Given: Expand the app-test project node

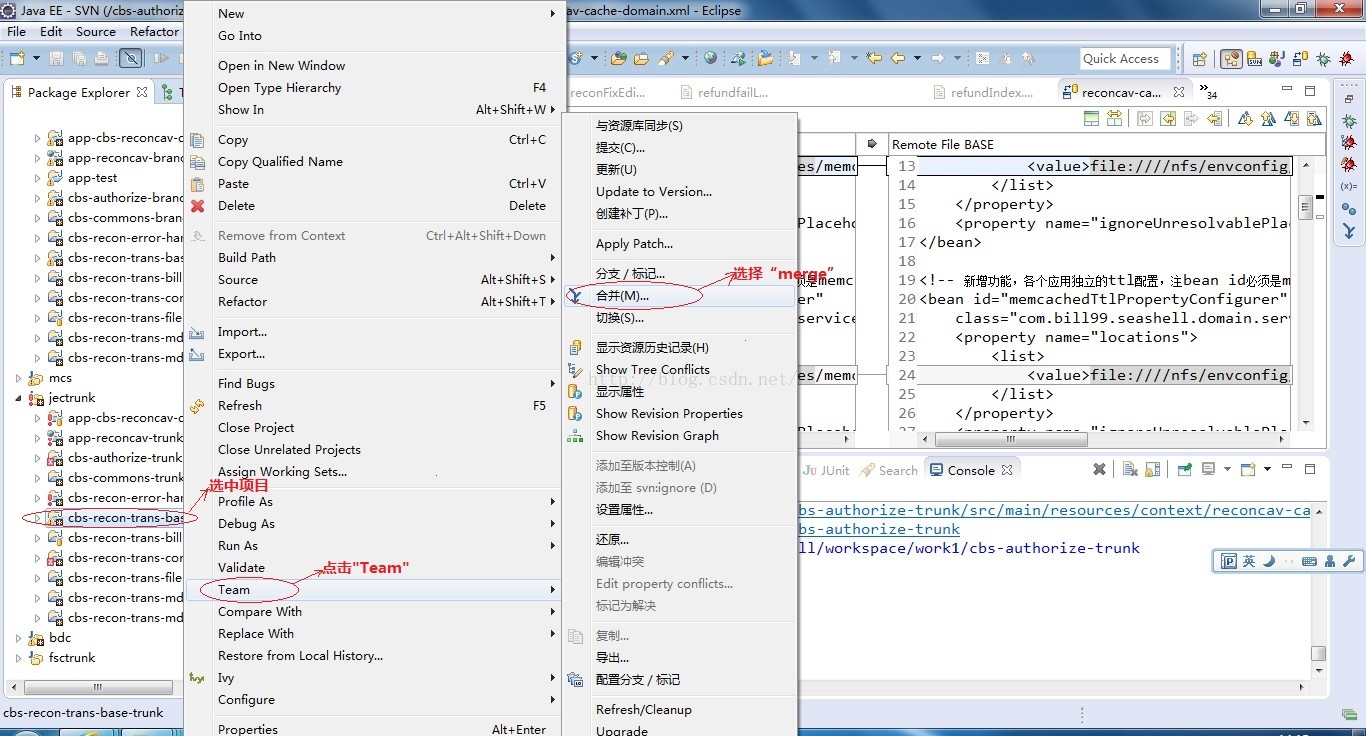Looking at the screenshot, I should (x=38, y=178).
